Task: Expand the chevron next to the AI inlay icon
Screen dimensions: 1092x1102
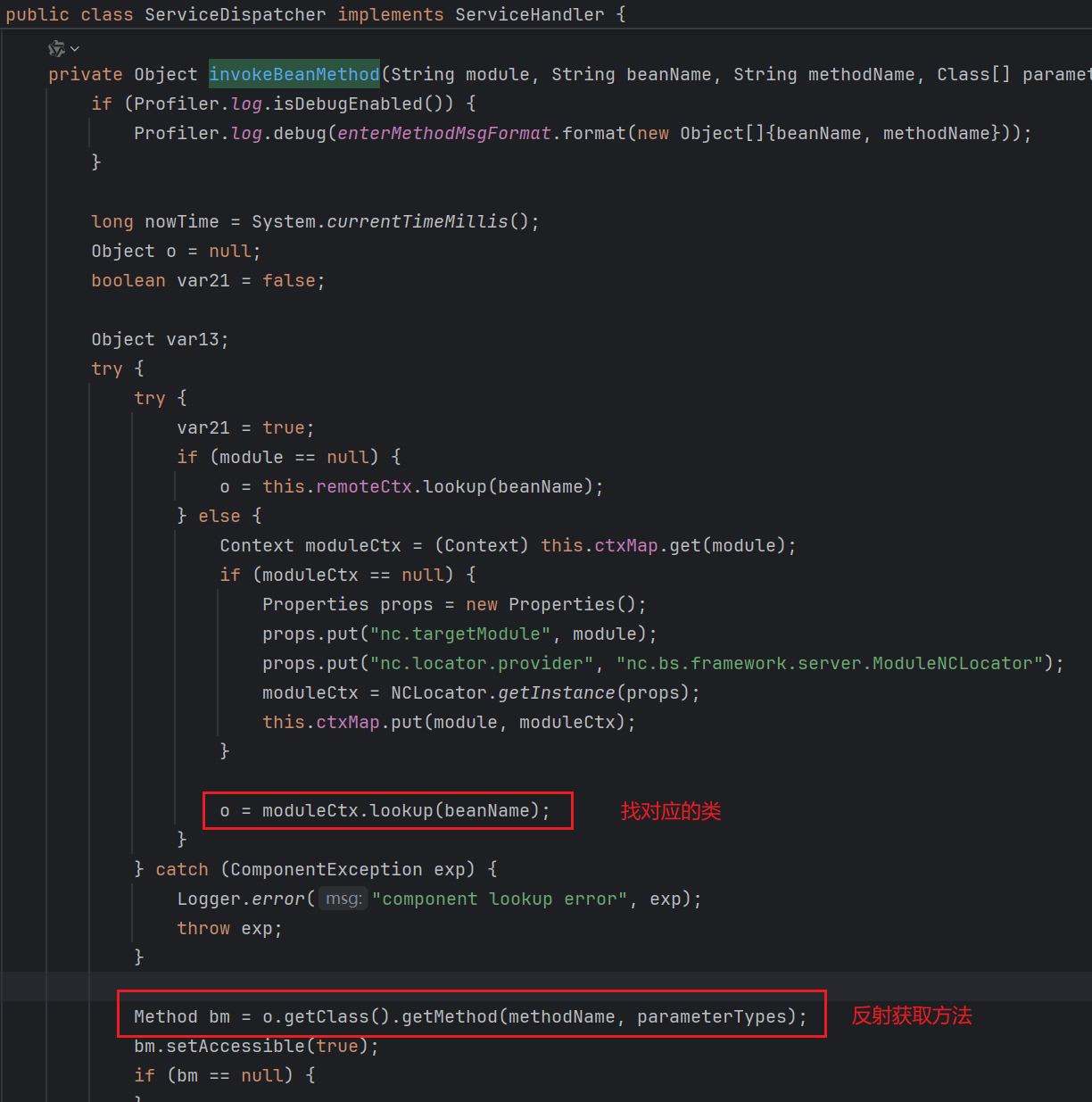Action: click(75, 48)
